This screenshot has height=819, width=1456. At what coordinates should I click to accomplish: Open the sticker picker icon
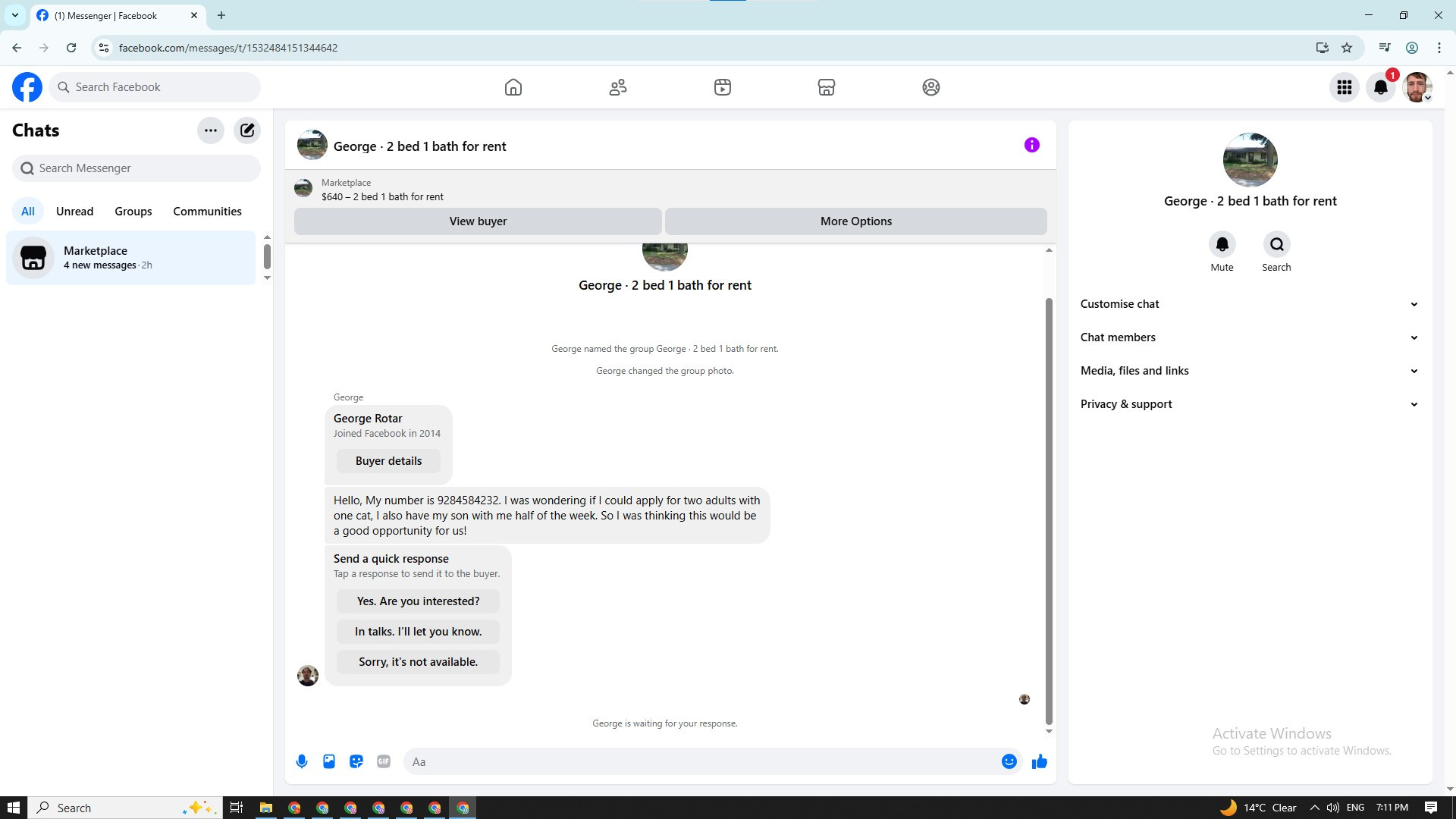coord(356,761)
